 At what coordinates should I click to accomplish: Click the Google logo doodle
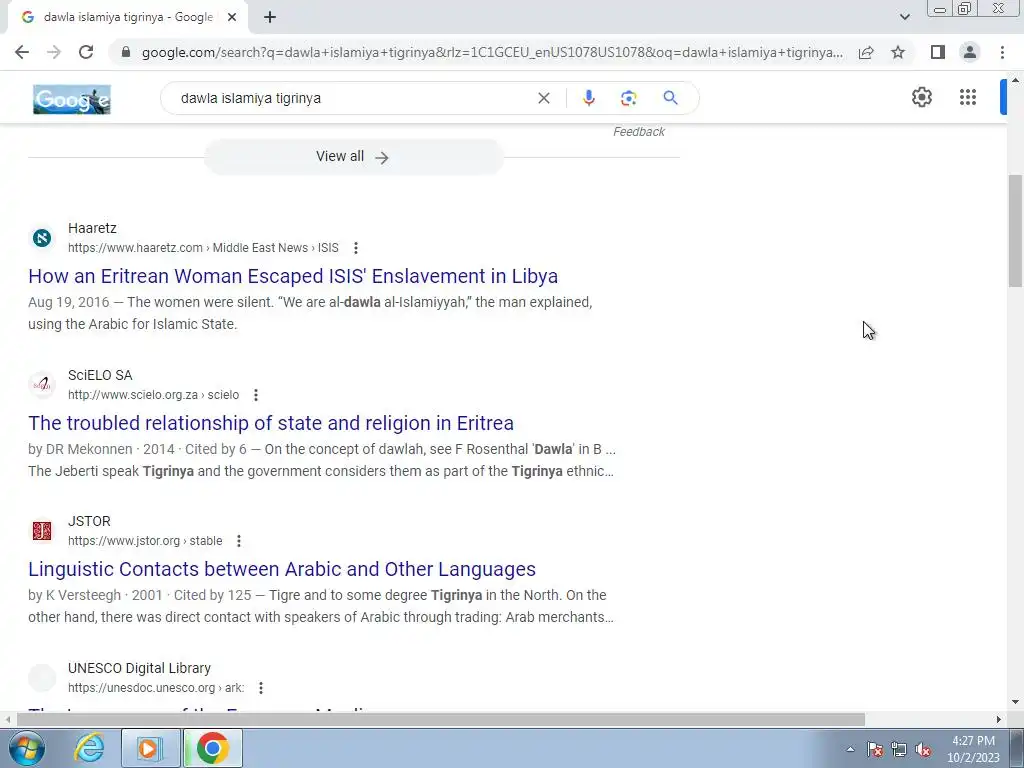[x=72, y=99]
